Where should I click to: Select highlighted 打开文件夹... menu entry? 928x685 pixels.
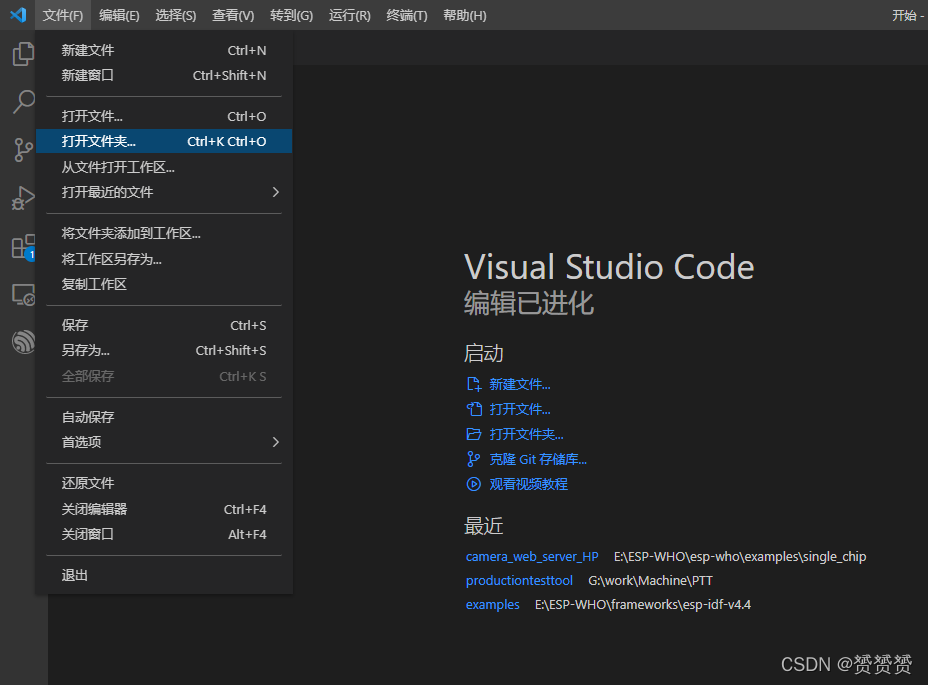click(x=164, y=141)
